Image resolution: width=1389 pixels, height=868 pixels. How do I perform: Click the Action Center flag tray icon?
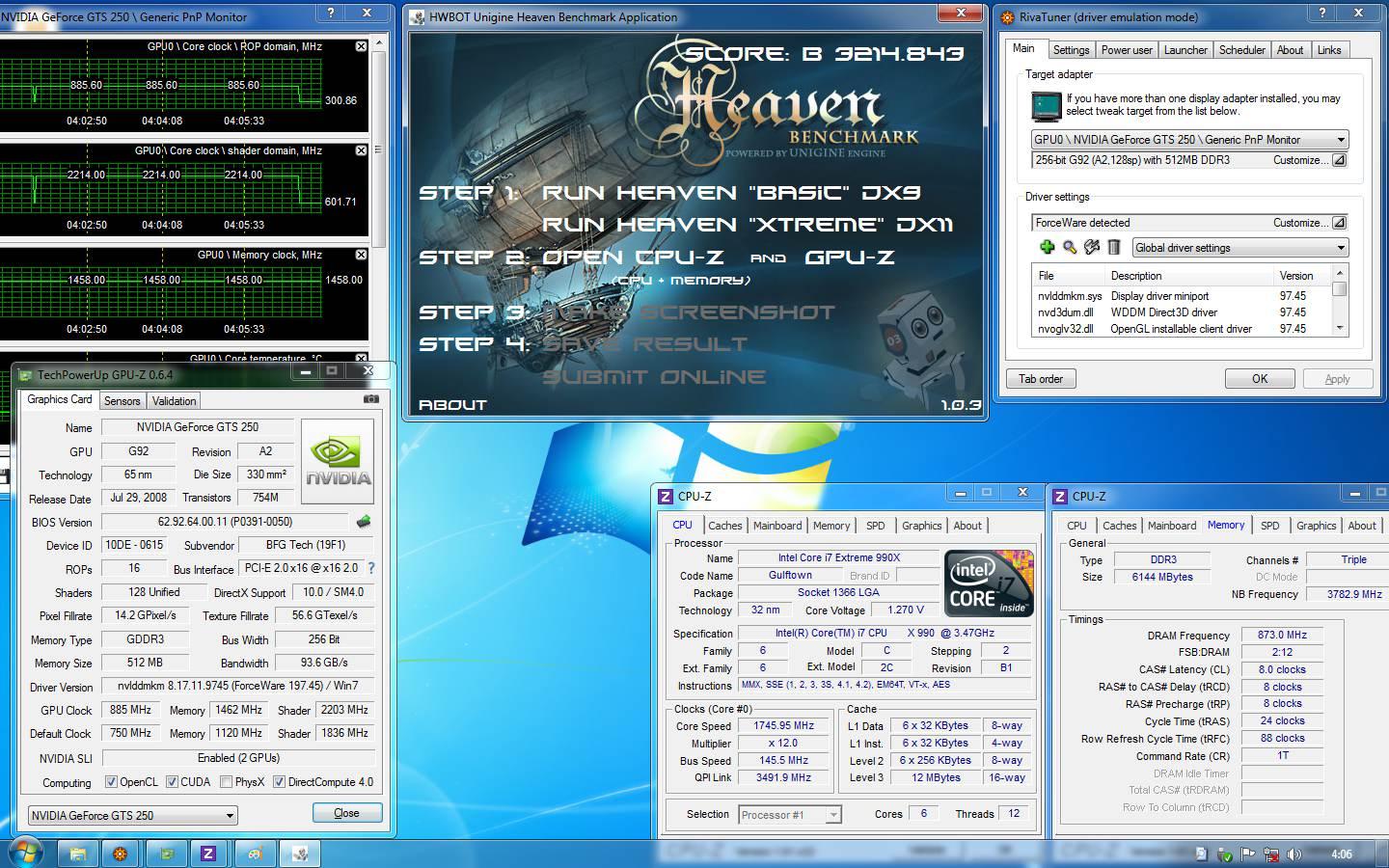(x=1248, y=854)
